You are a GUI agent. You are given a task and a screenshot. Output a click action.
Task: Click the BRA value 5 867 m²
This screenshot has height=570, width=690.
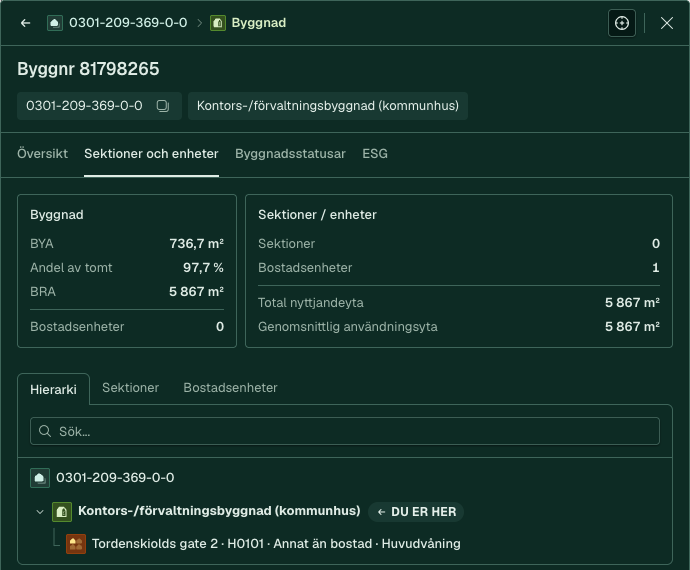[196, 291]
